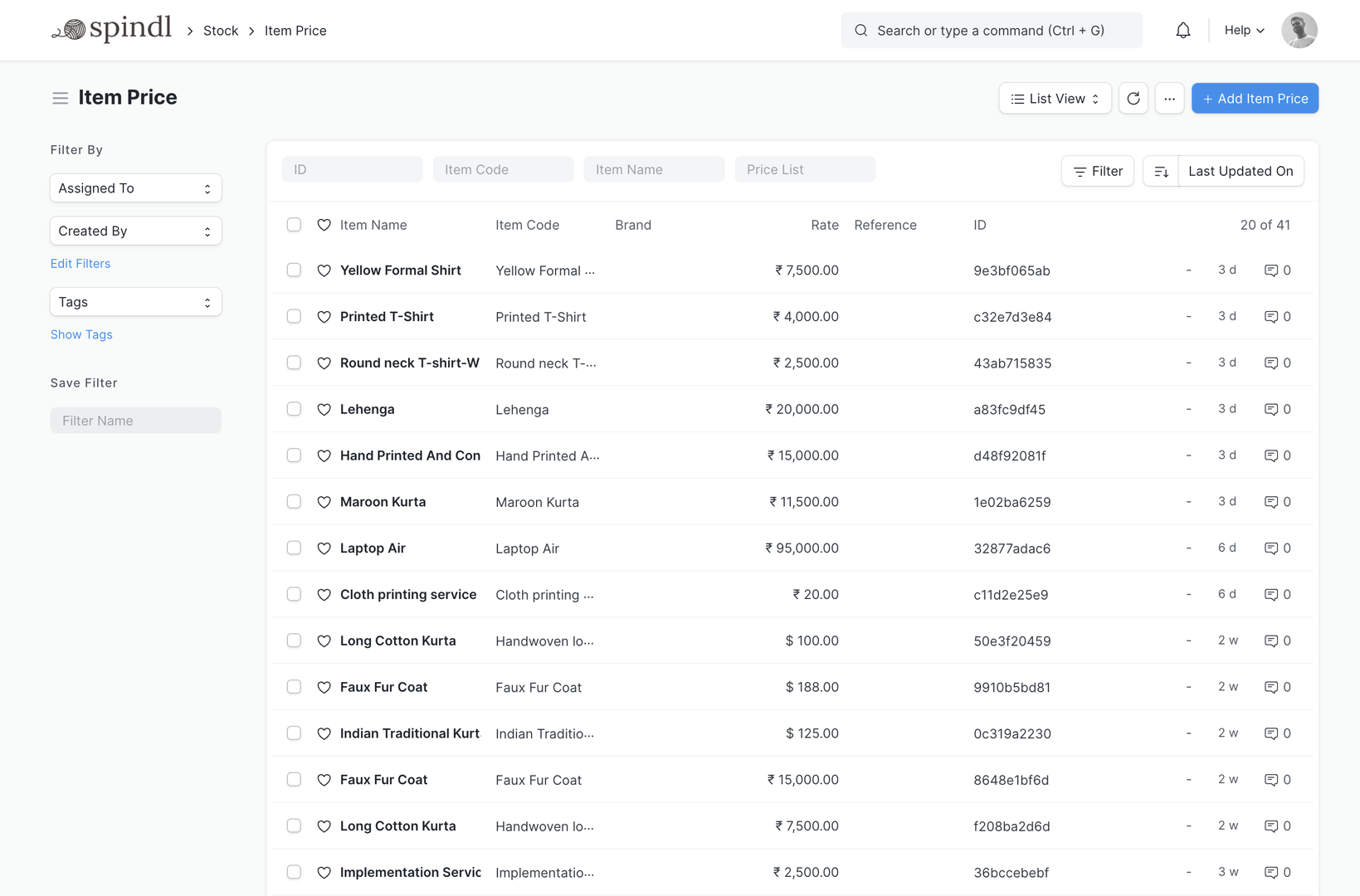Image resolution: width=1360 pixels, height=896 pixels.
Task: Open Faux Fur Coat $ 188.00 record
Action: 383,687
